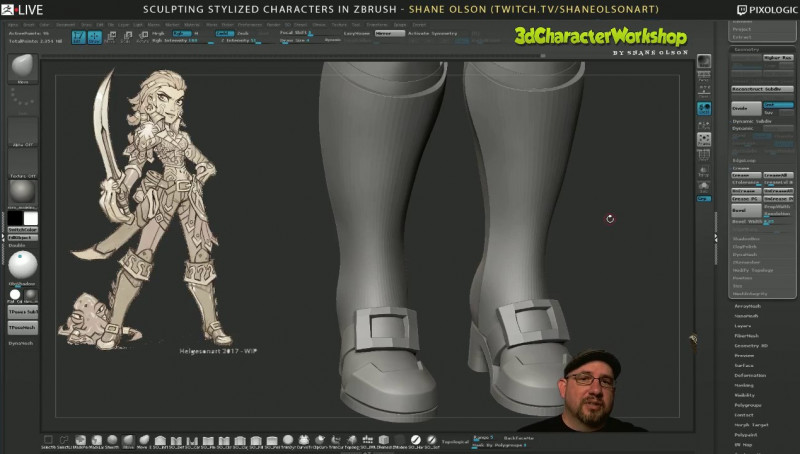Toggle the Smt option beside Divide
Screen dimensions: 800x454
(778, 105)
